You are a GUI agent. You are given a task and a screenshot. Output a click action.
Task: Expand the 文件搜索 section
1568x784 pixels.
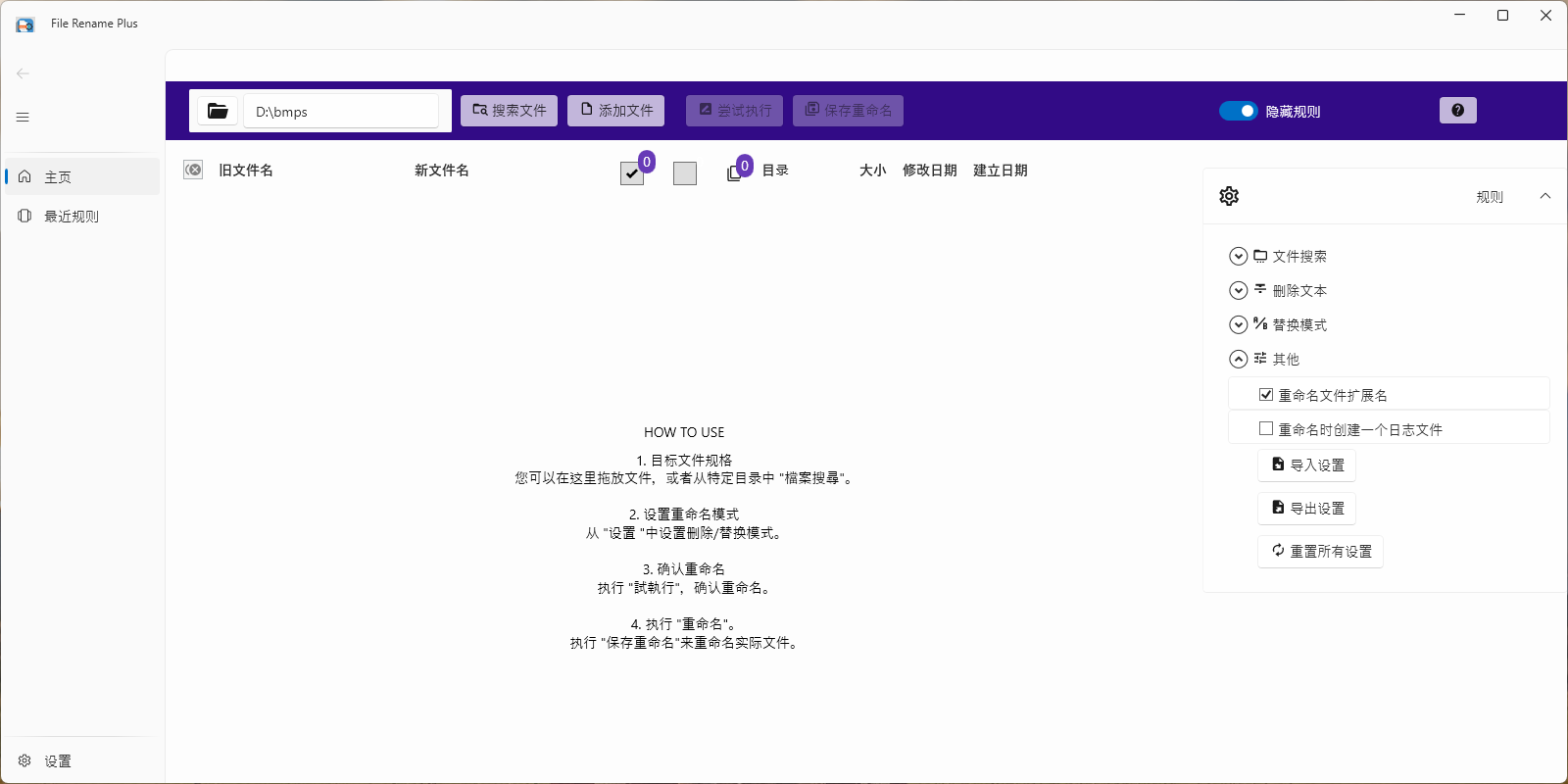1239,257
